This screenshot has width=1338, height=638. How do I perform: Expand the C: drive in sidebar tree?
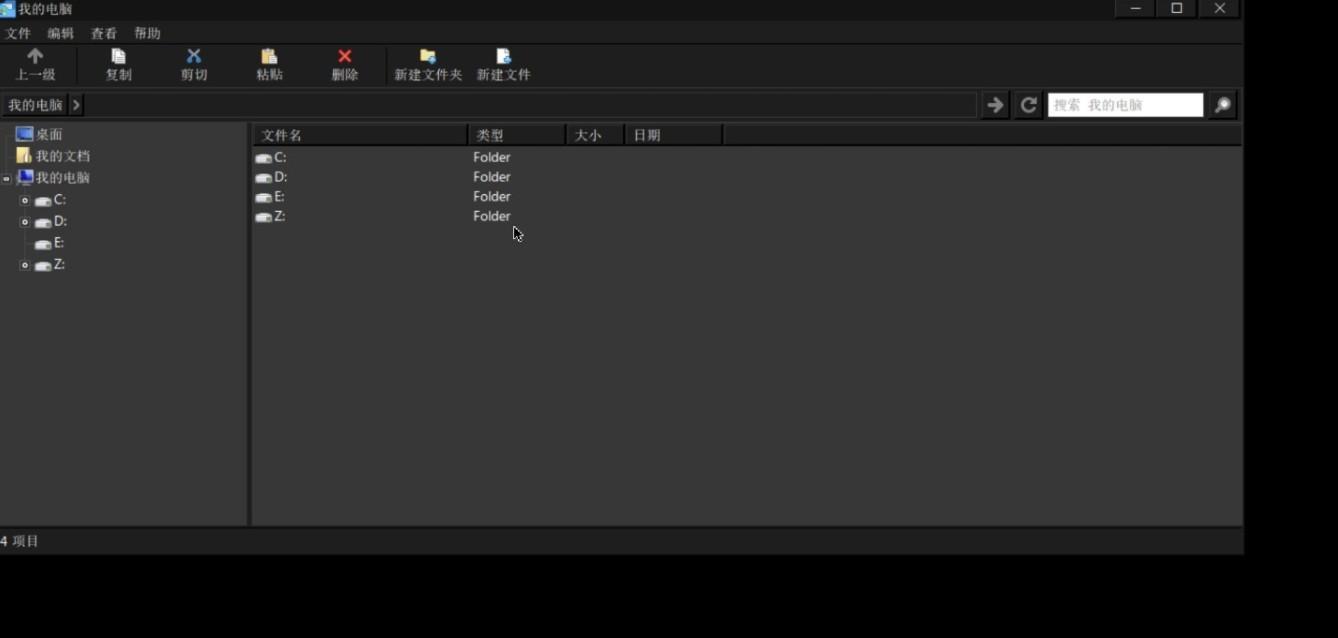(x=25, y=200)
